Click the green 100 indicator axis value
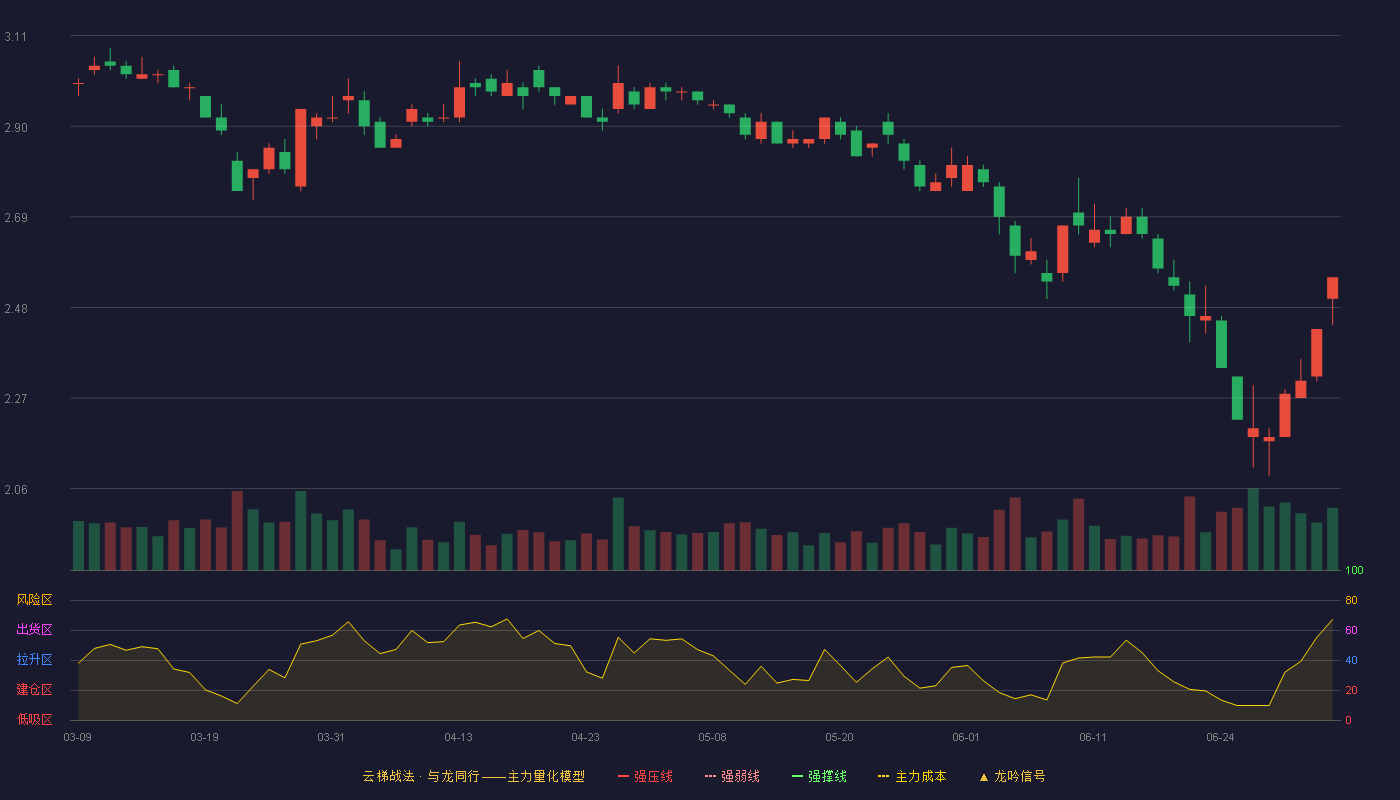 tap(1354, 571)
